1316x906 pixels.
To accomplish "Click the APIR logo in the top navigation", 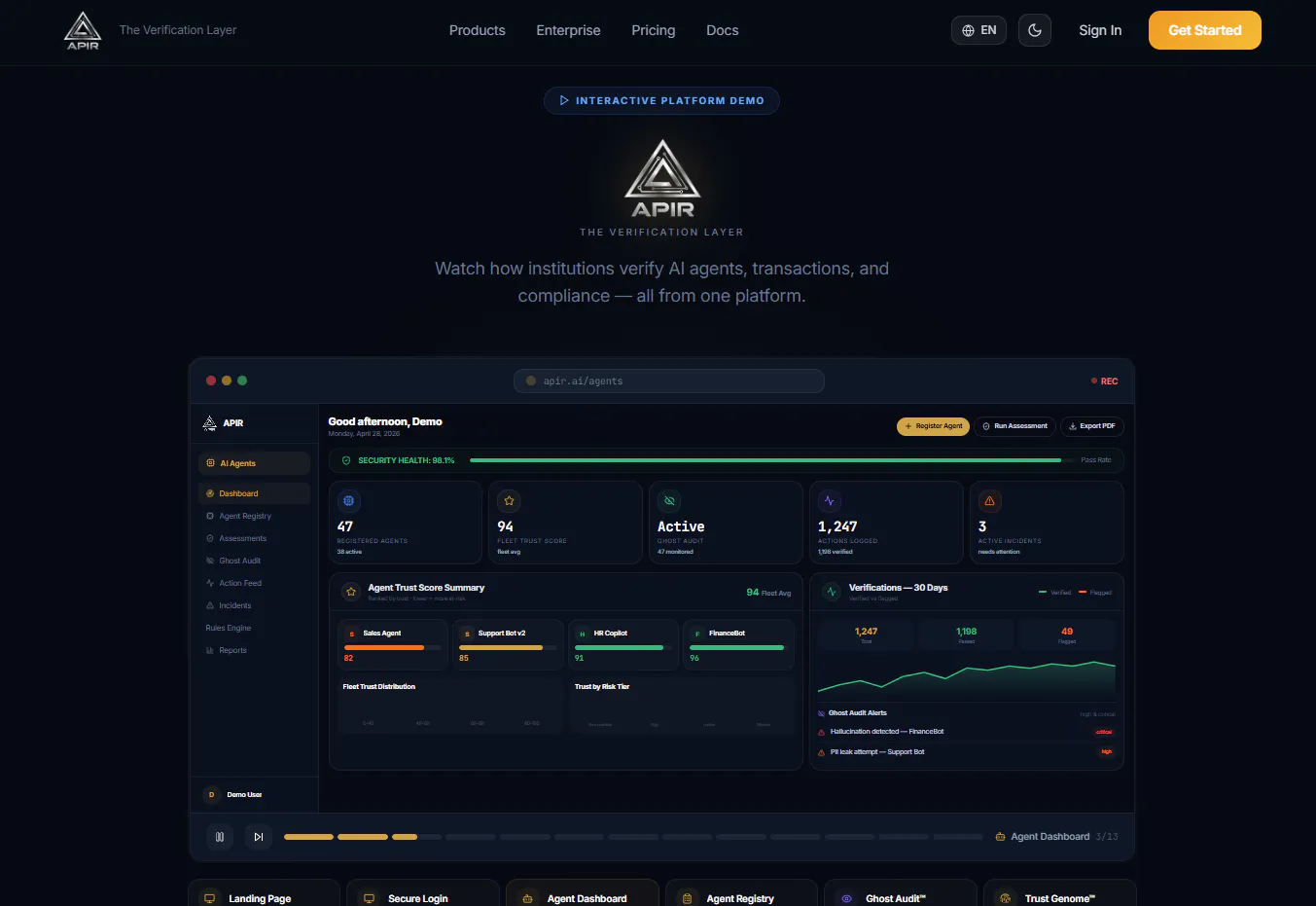I will click(83, 30).
